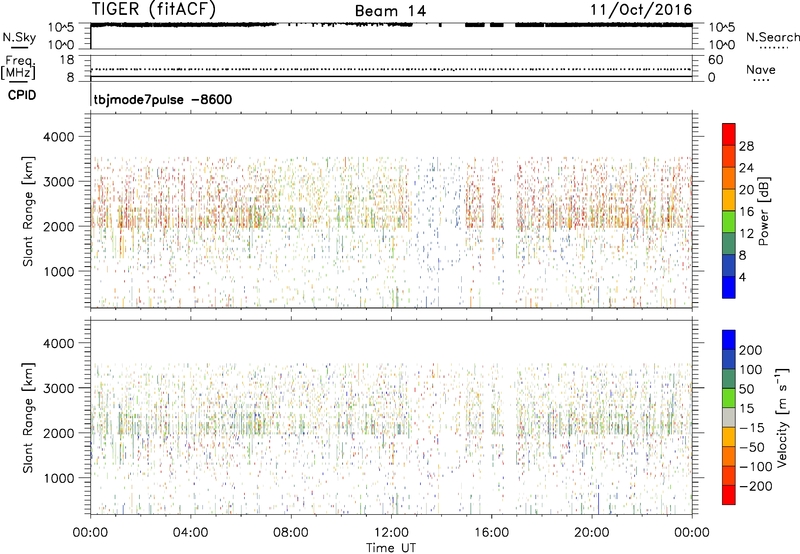Click the tbjmode7pulse -8600 text
This screenshot has width=800, height=554.
(x=163, y=99)
